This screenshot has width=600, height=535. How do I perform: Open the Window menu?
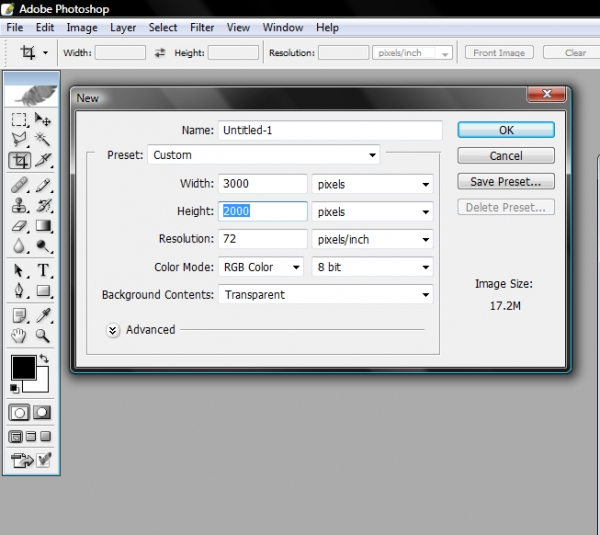pyautogui.click(x=283, y=28)
